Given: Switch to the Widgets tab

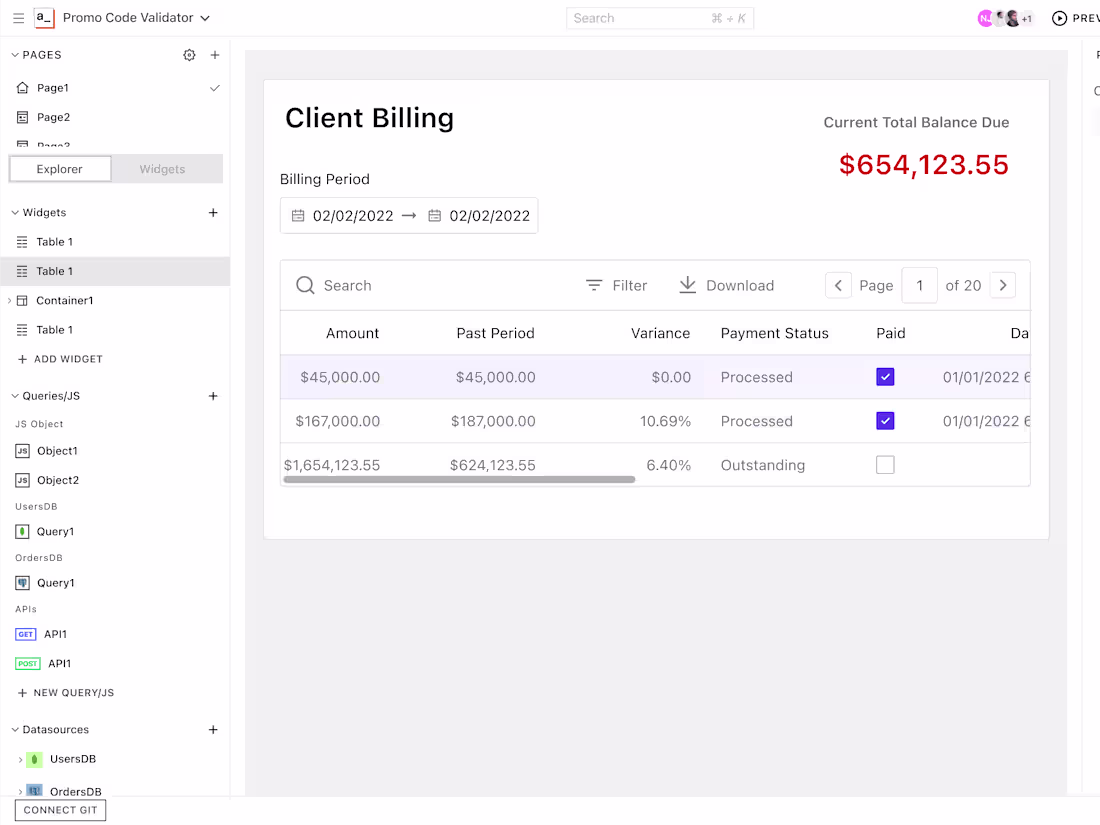Looking at the screenshot, I should coord(162,169).
